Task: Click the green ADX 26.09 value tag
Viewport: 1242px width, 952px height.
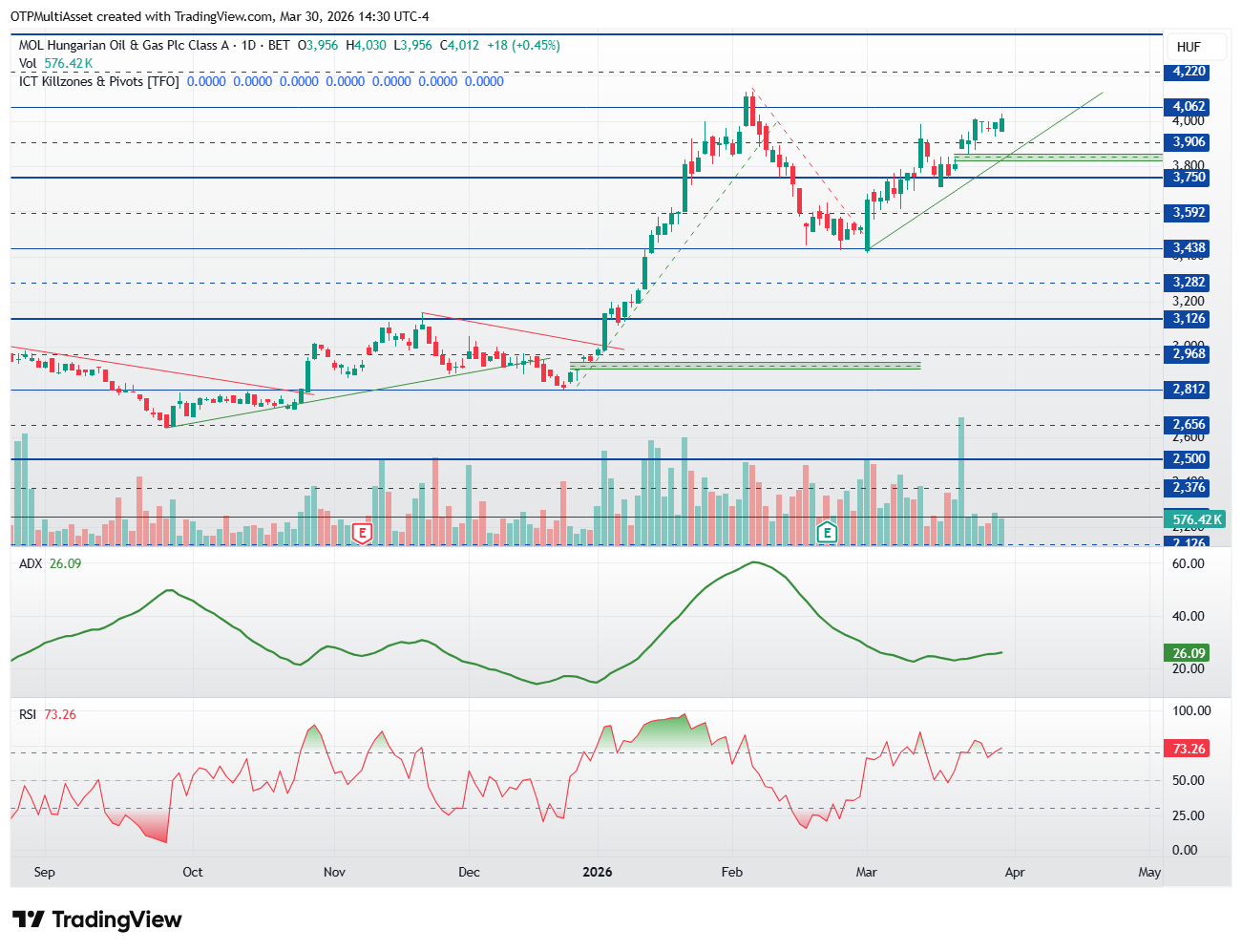Action: point(1189,653)
